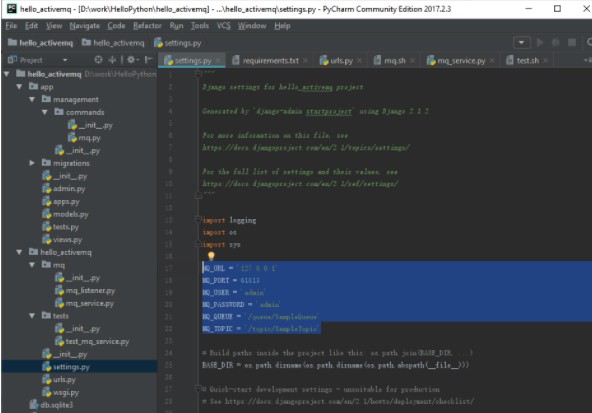Viewport: 592px width, 413px height.
Task: Click hello_activemq root breadcrumb
Action: click(40, 43)
